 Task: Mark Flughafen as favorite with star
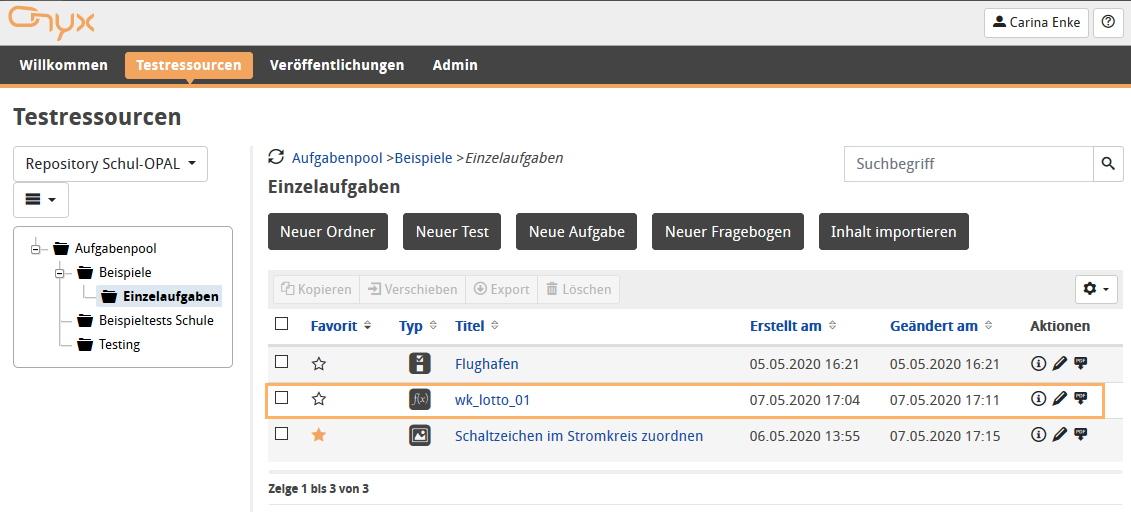pyautogui.click(x=319, y=364)
